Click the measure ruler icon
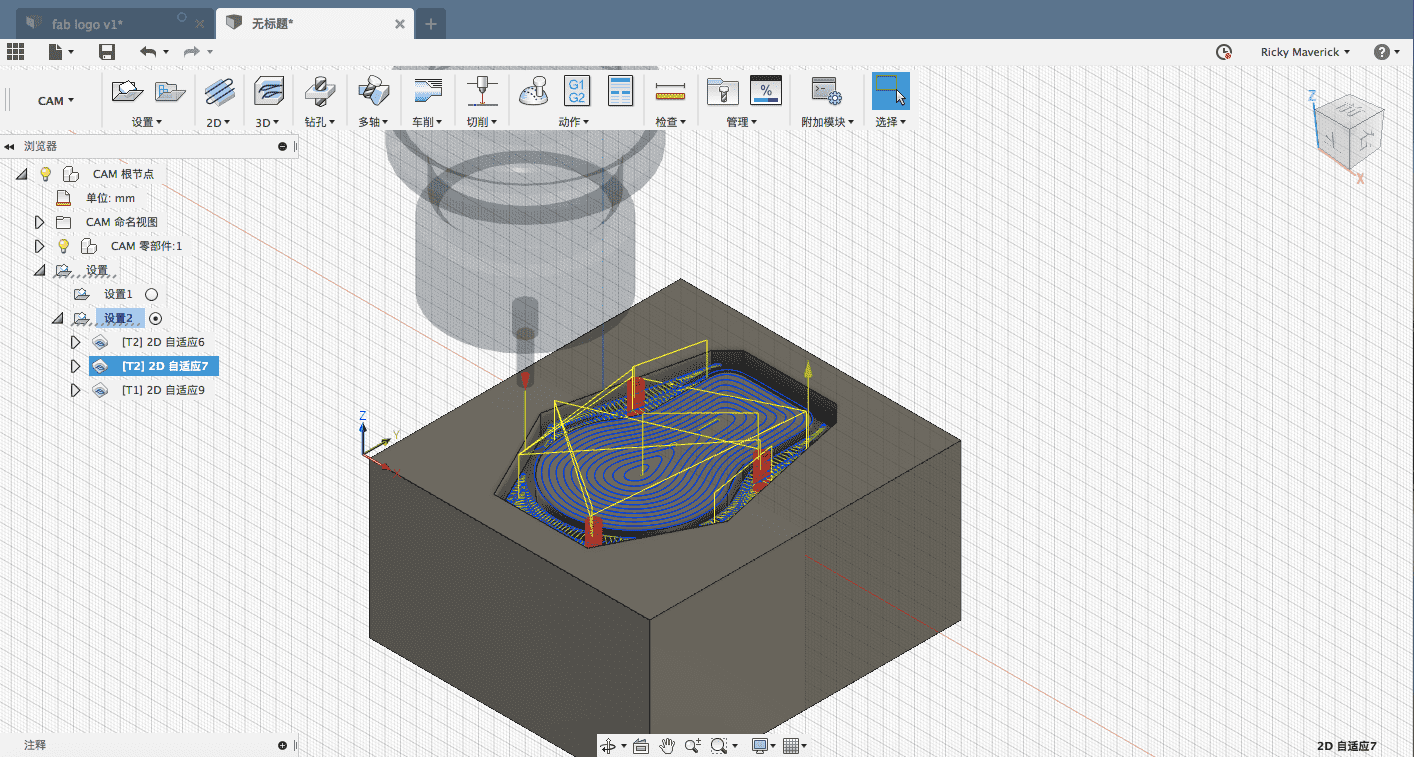Screen dimensions: 1414x757 (x=670, y=92)
